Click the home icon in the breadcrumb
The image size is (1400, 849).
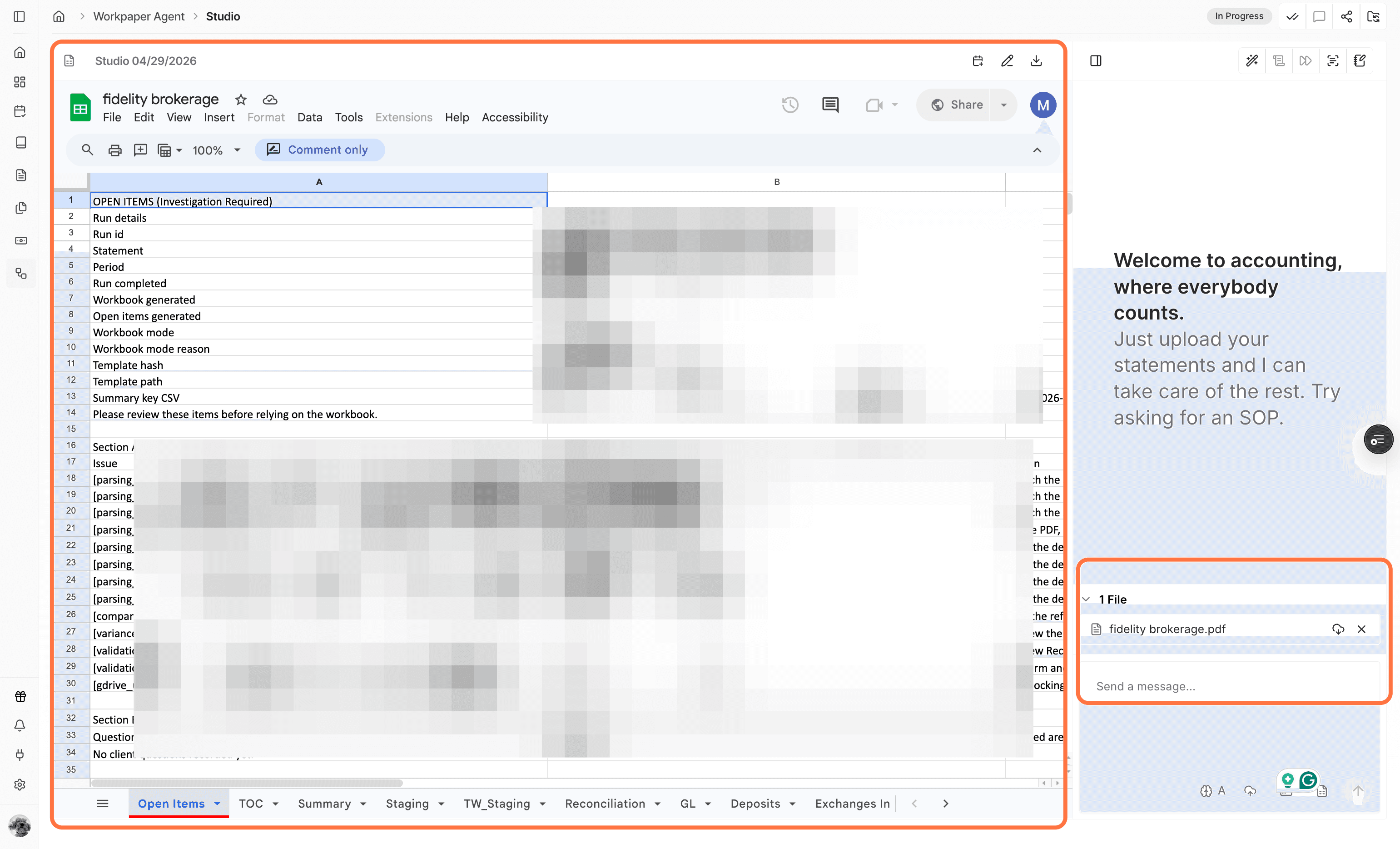tap(59, 16)
